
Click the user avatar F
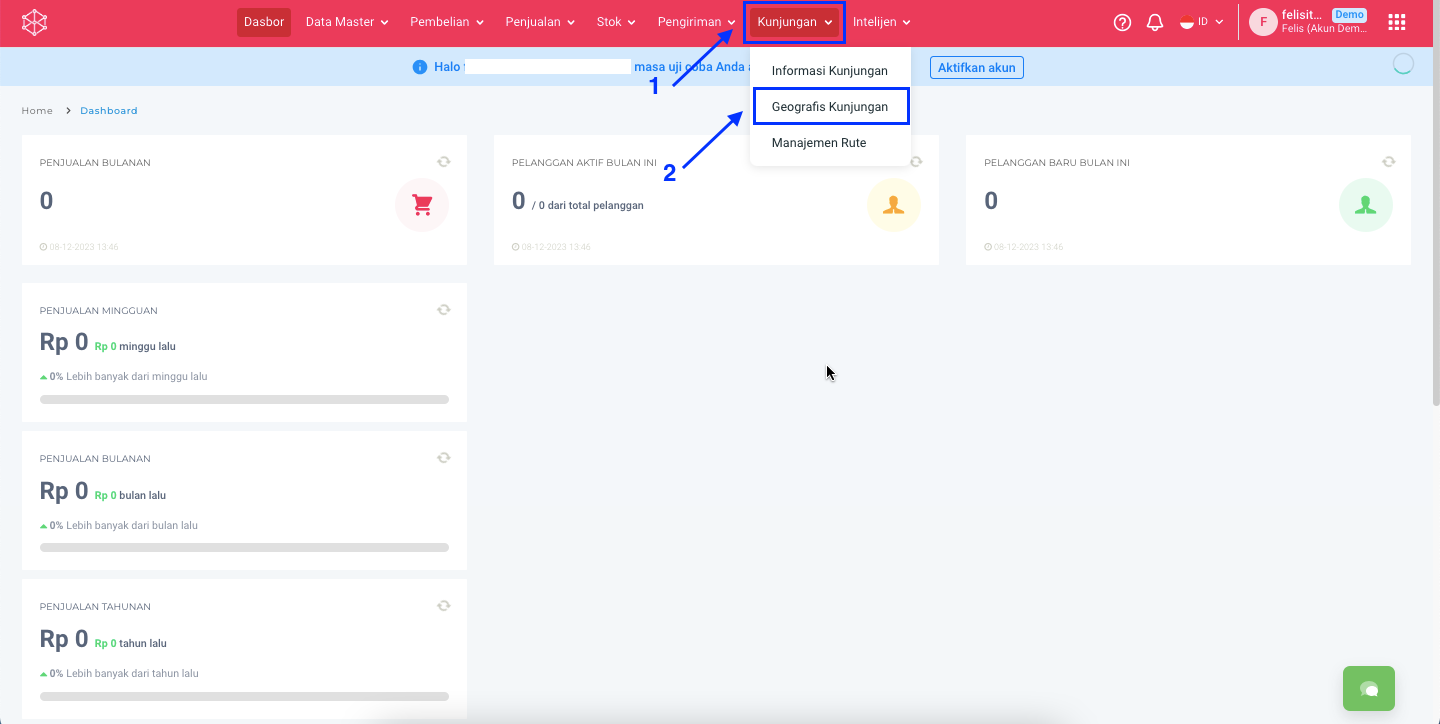(x=1263, y=22)
